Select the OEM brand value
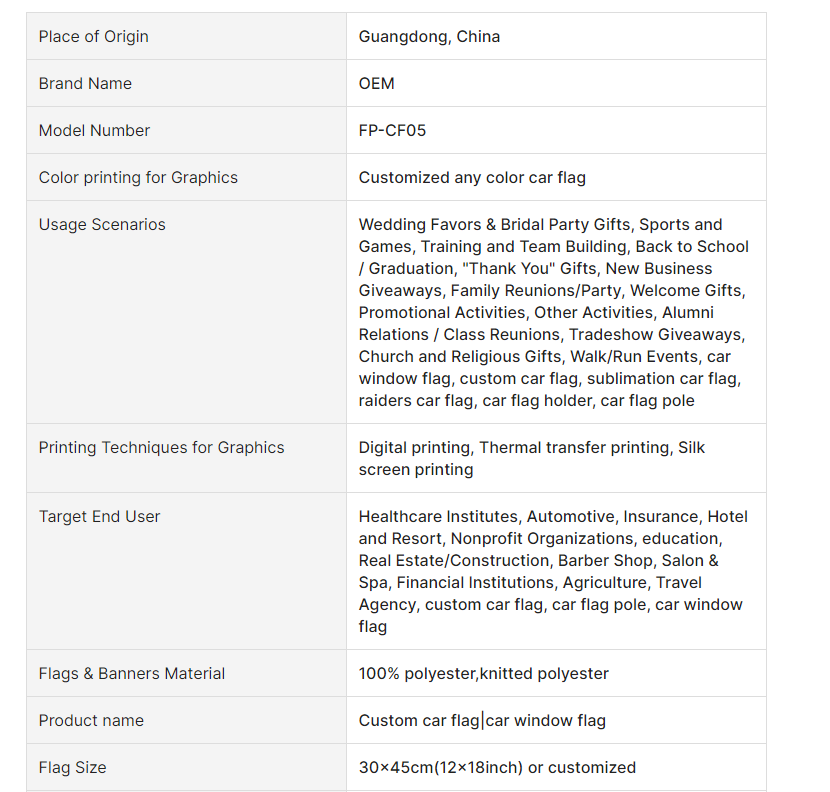The image size is (830, 792). point(376,84)
